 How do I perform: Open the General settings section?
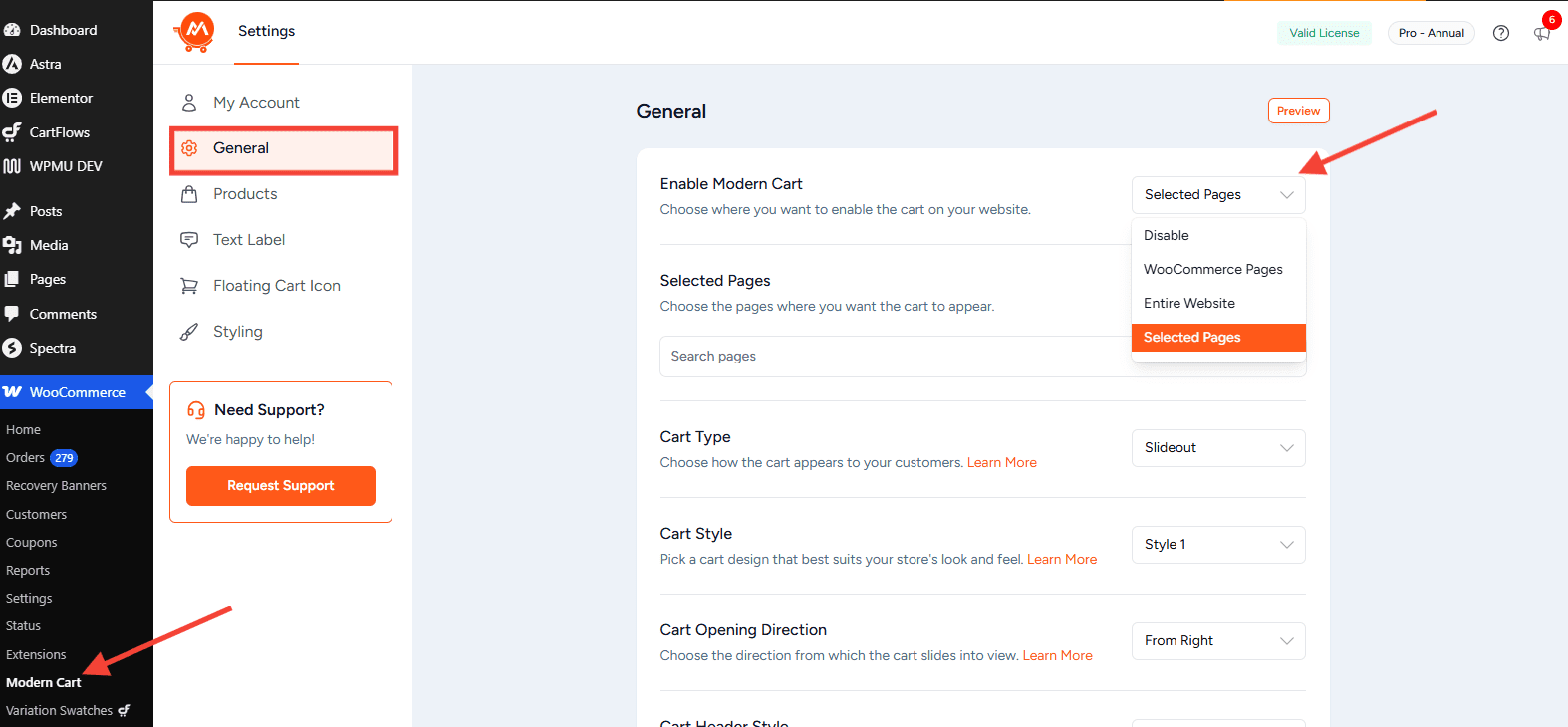[x=284, y=150]
